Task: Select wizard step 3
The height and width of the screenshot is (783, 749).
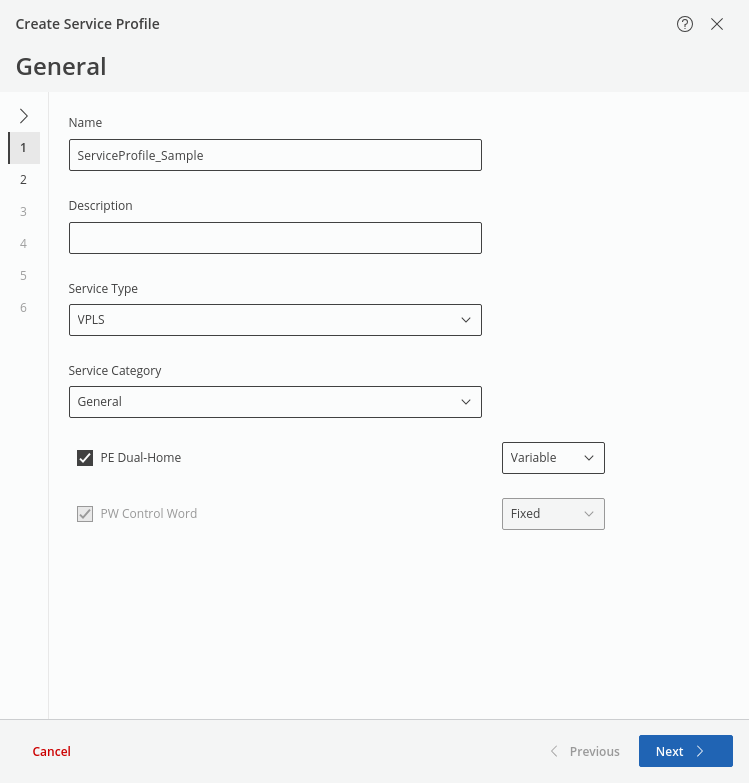Action: pos(24,212)
